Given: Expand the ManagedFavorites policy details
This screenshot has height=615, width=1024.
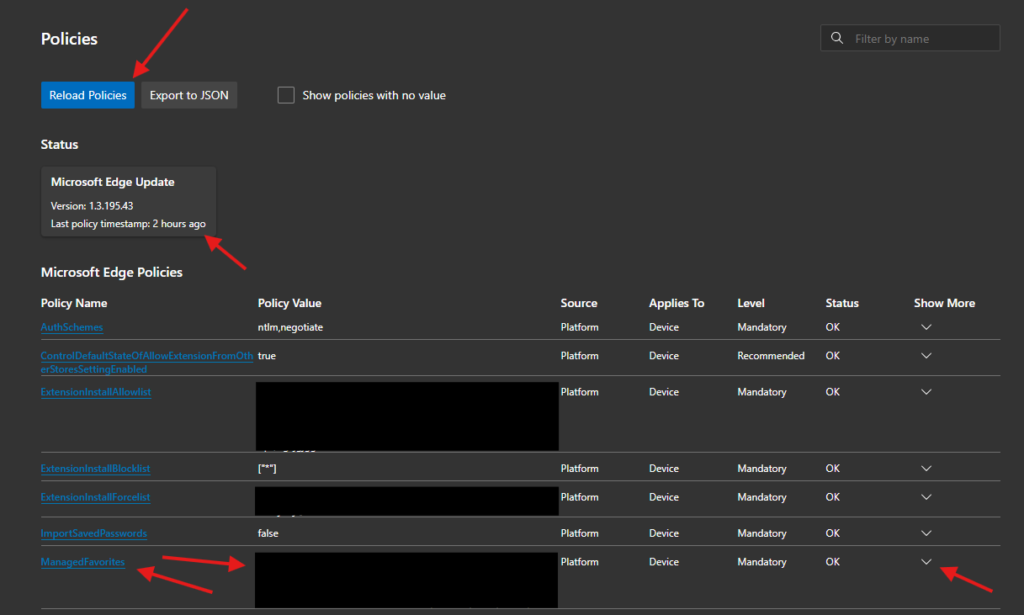Looking at the screenshot, I should pyautogui.click(x=926, y=561).
